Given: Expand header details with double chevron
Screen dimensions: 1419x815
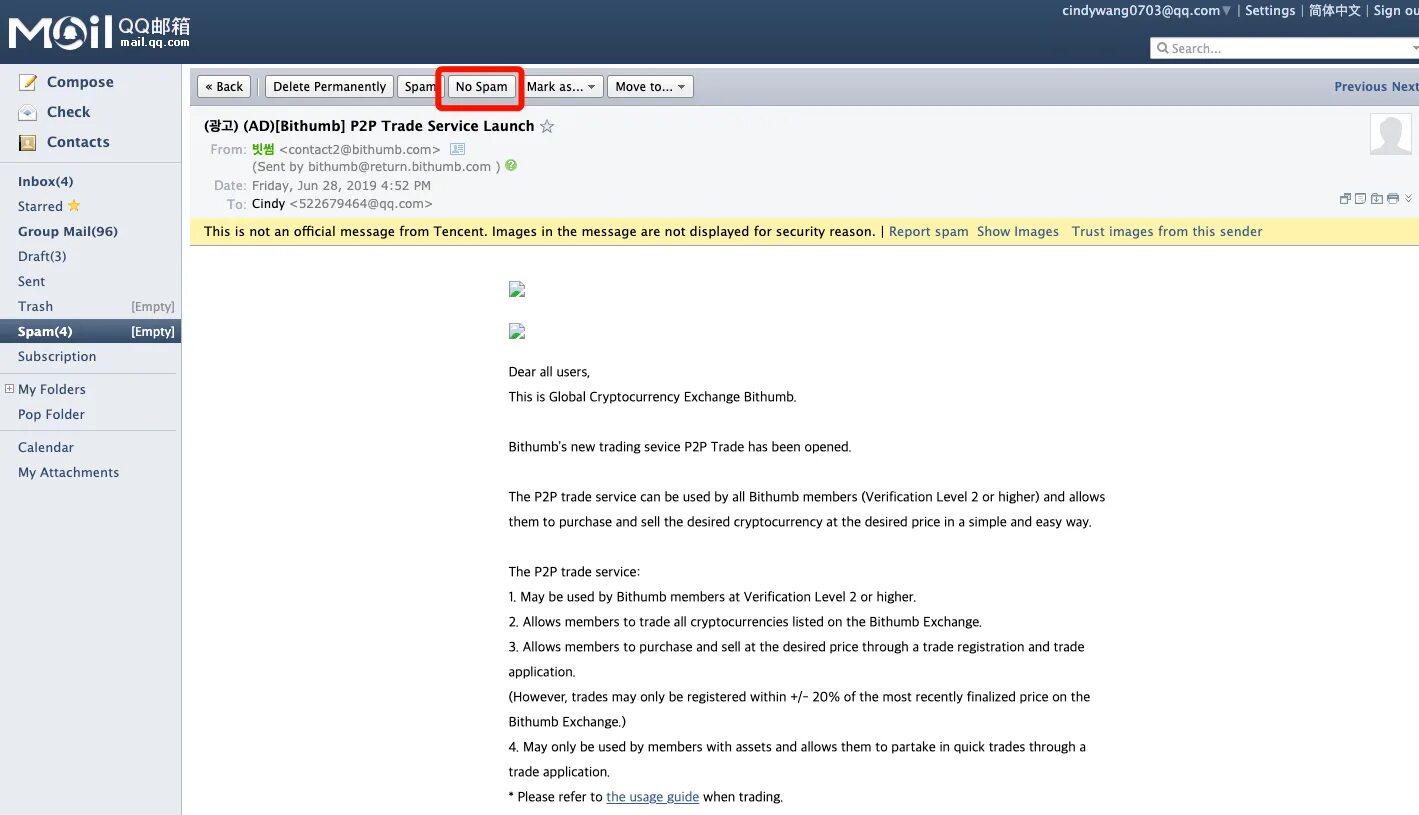Looking at the screenshot, I should coord(1408,198).
